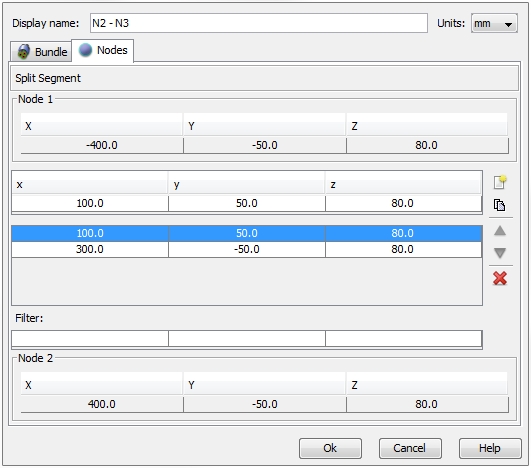Click the Bundle tab helmet icon
Viewport: 531px width, 468px height.
click(23, 52)
